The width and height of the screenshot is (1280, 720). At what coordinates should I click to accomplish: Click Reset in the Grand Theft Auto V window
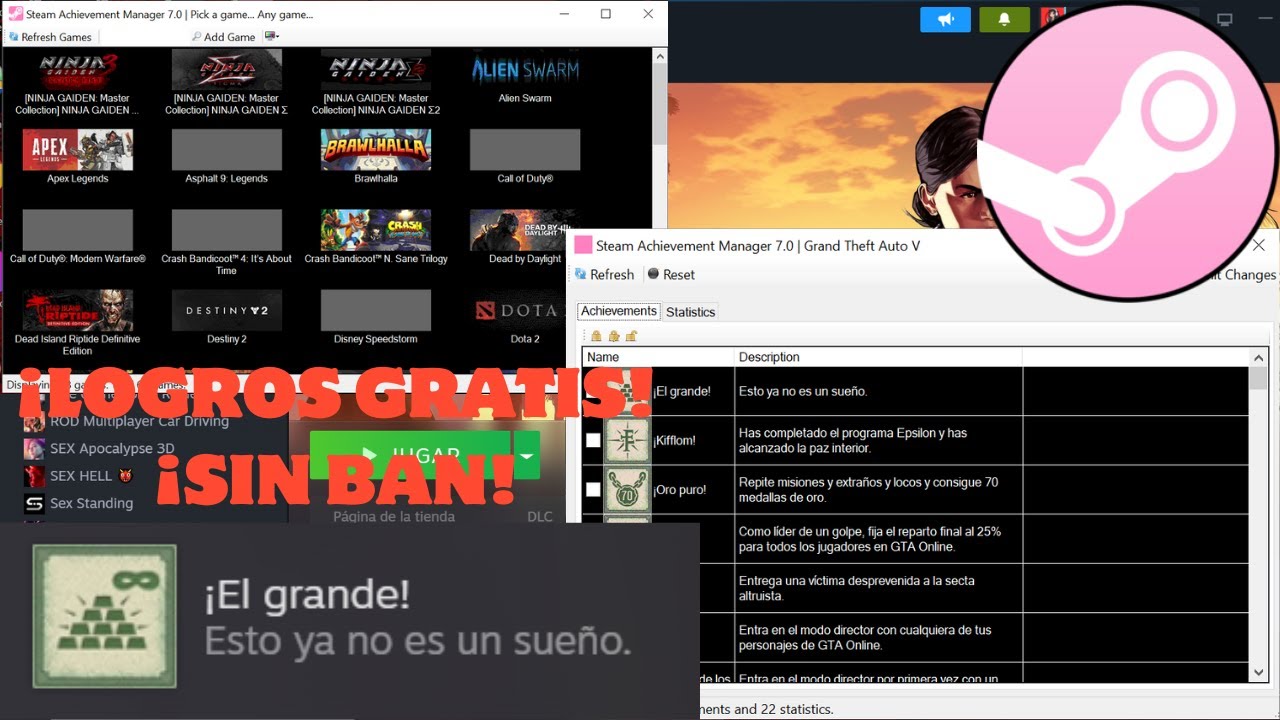tap(671, 274)
